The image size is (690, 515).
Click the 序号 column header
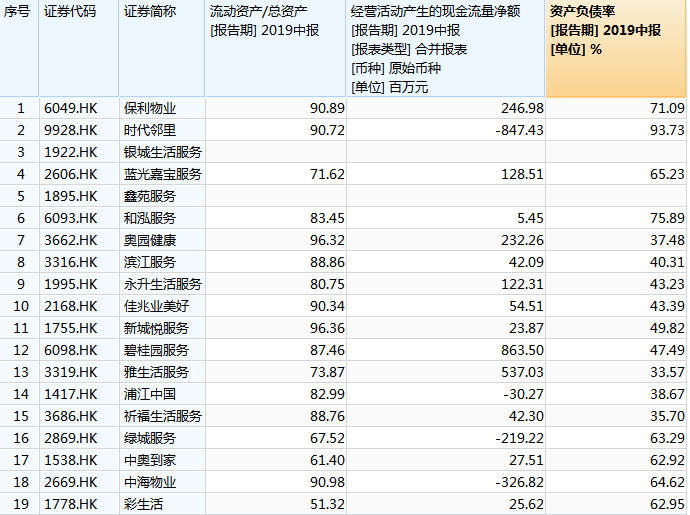pyautogui.click(x=19, y=48)
